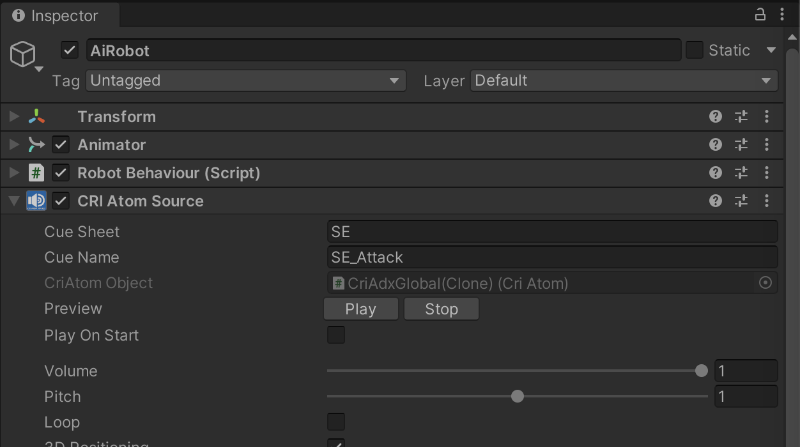Click the Pitch slider handle
Image resolution: width=800 pixels, height=447 pixels.
pos(517,397)
